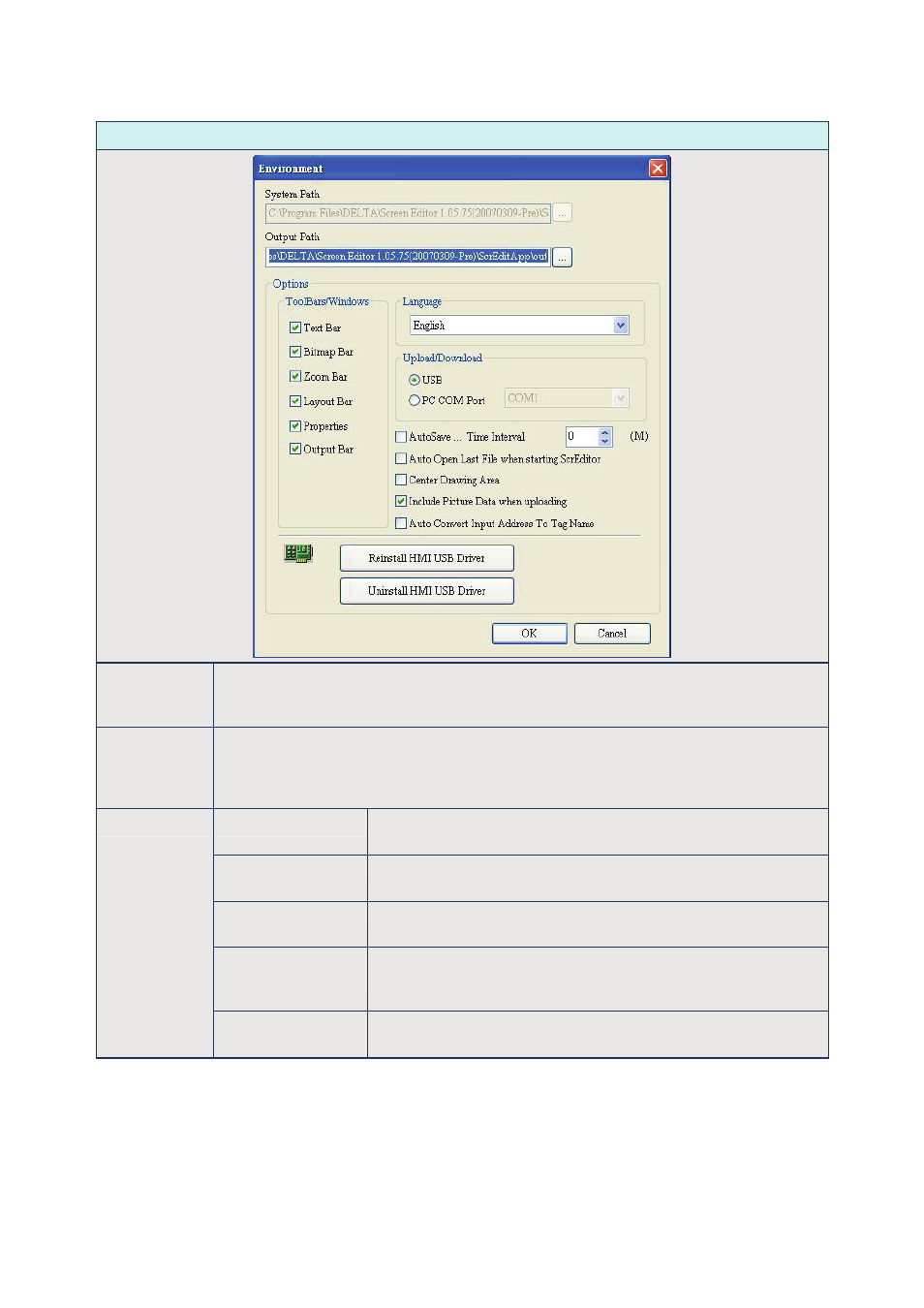The width and height of the screenshot is (924, 1308).
Task: Click the Upload/Download group label
Action: pyautogui.click(x=443, y=358)
